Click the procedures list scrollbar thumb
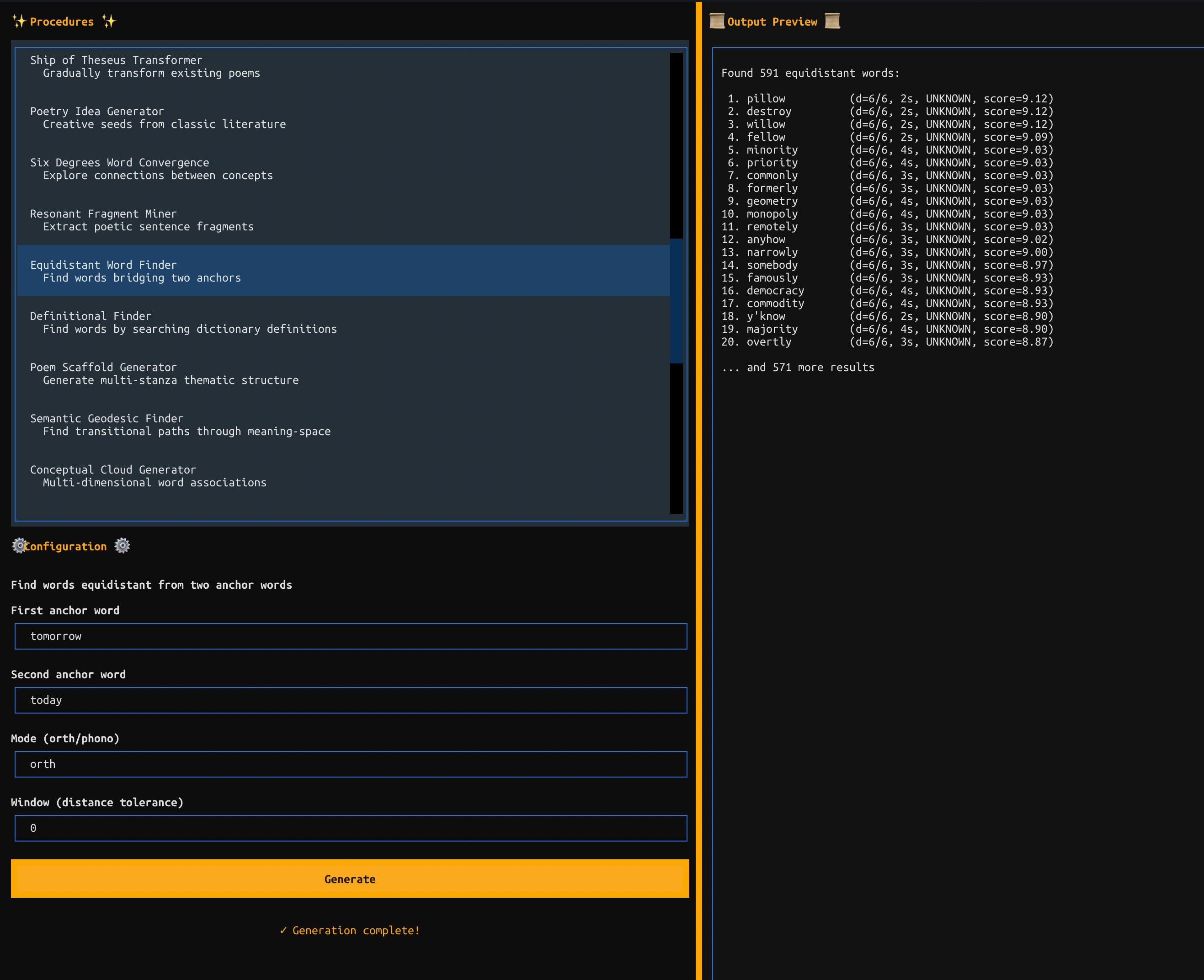The height and width of the screenshot is (980, 1204). pyautogui.click(x=676, y=301)
